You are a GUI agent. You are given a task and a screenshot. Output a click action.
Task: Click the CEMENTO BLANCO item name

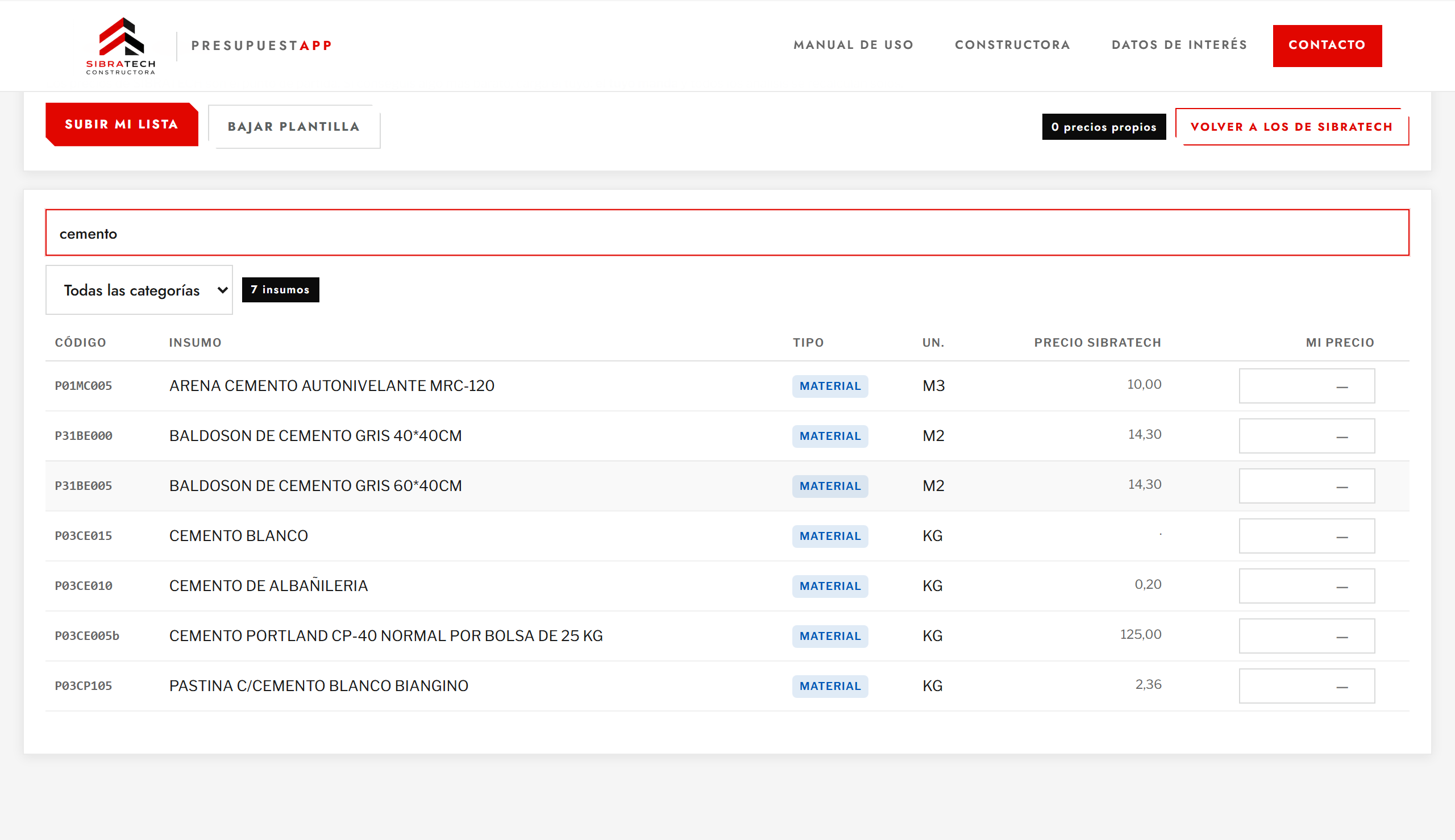[x=238, y=536]
